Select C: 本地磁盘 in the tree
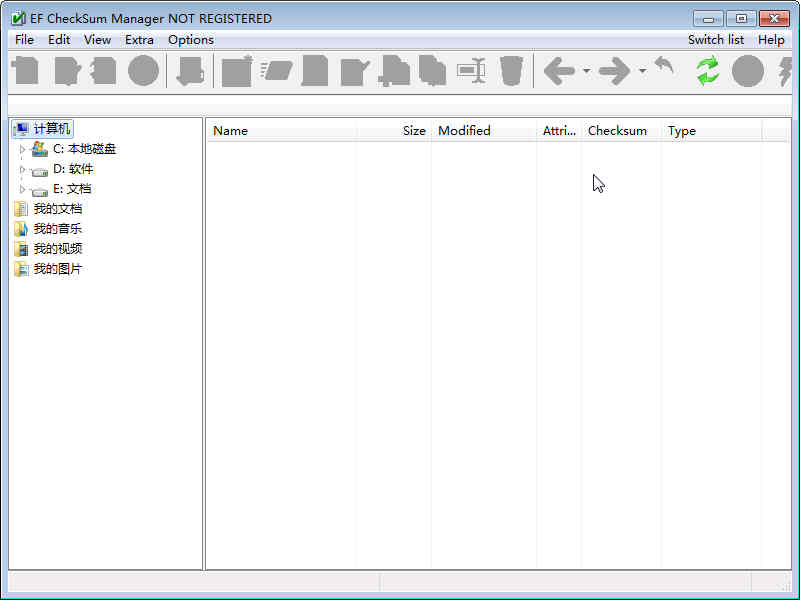Viewport: 800px width, 600px height. pyautogui.click(x=84, y=149)
